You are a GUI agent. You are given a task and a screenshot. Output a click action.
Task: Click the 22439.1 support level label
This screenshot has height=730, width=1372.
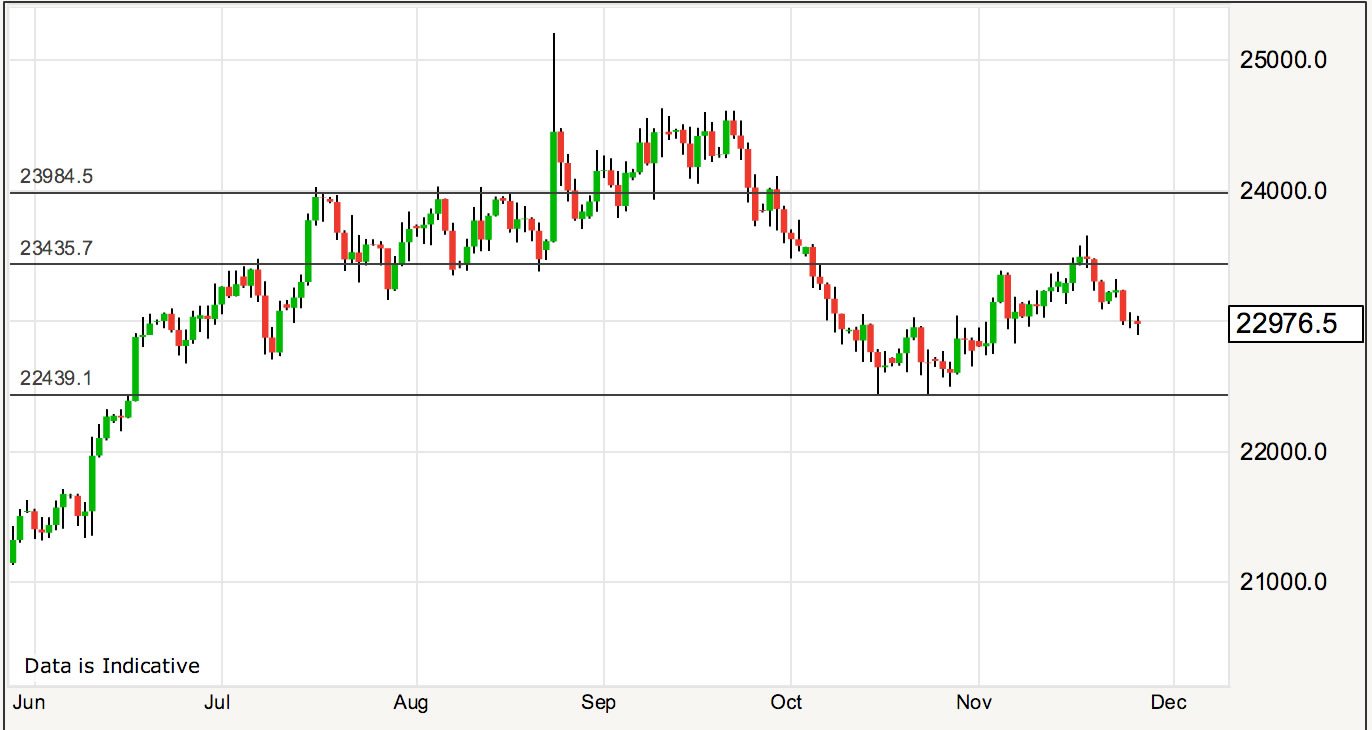point(56,378)
